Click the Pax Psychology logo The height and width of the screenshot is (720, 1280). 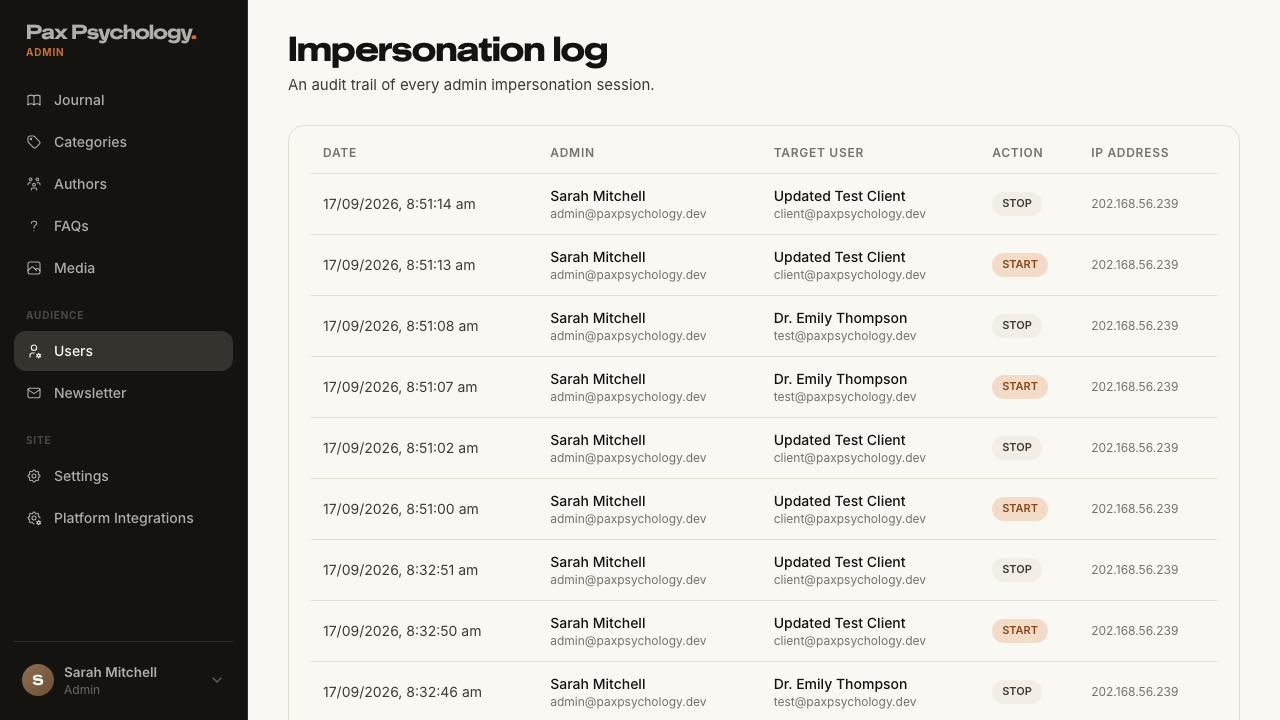[x=111, y=33]
